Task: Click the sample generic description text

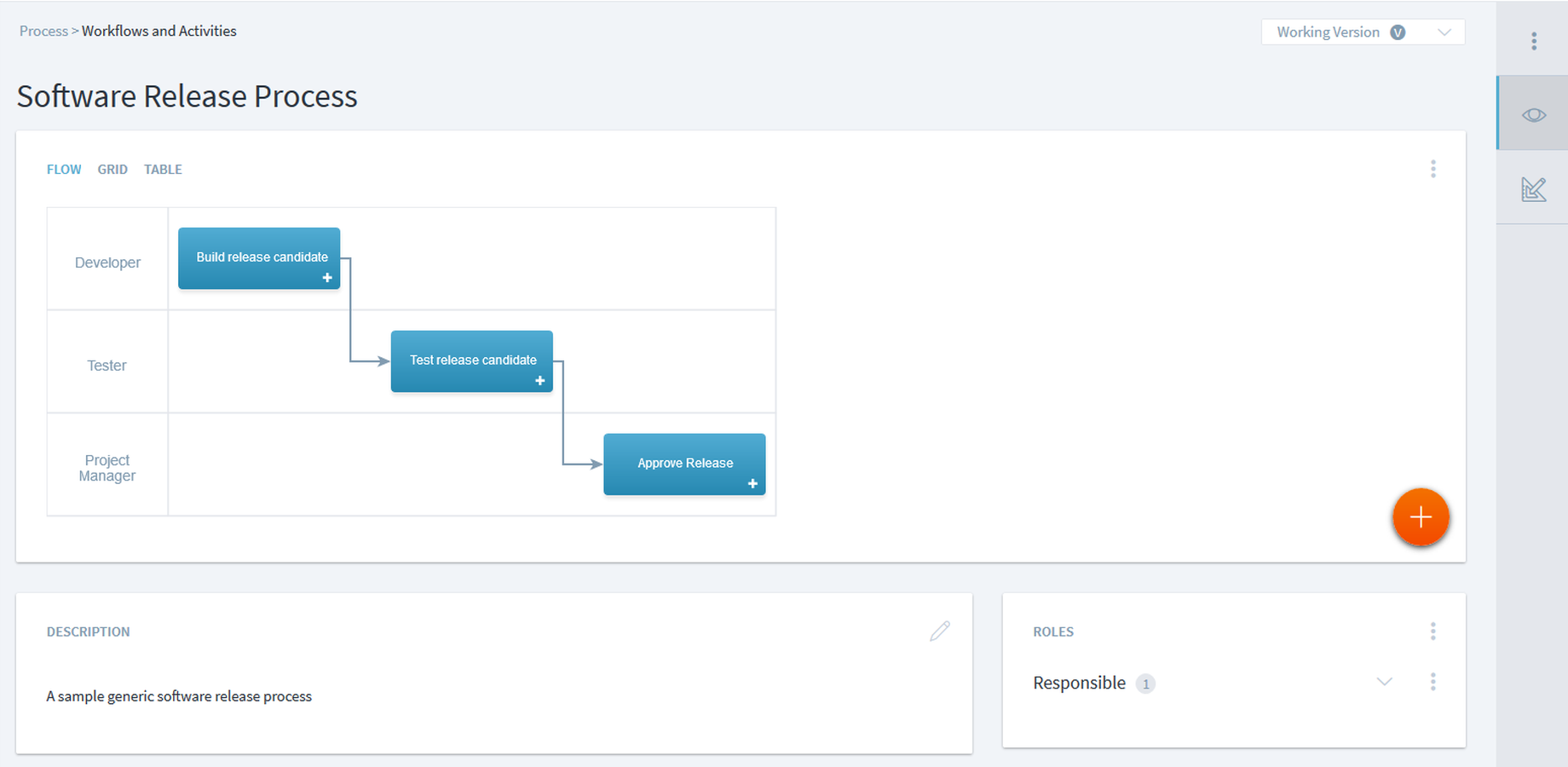Action: click(x=179, y=696)
